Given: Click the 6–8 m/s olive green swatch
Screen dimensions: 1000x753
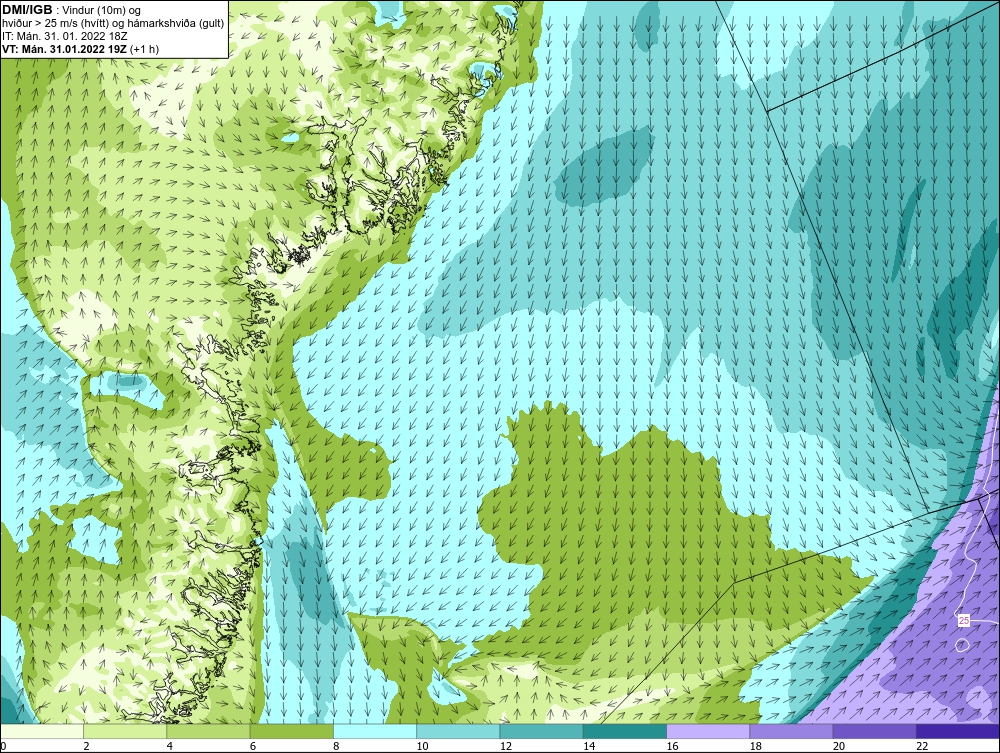Looking at the screenshot, I should (291, 731).
